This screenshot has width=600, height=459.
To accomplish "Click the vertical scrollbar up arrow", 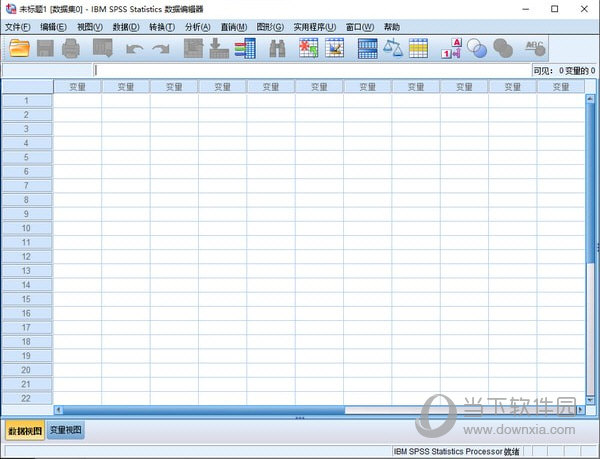I will click(x=590, y=98).
